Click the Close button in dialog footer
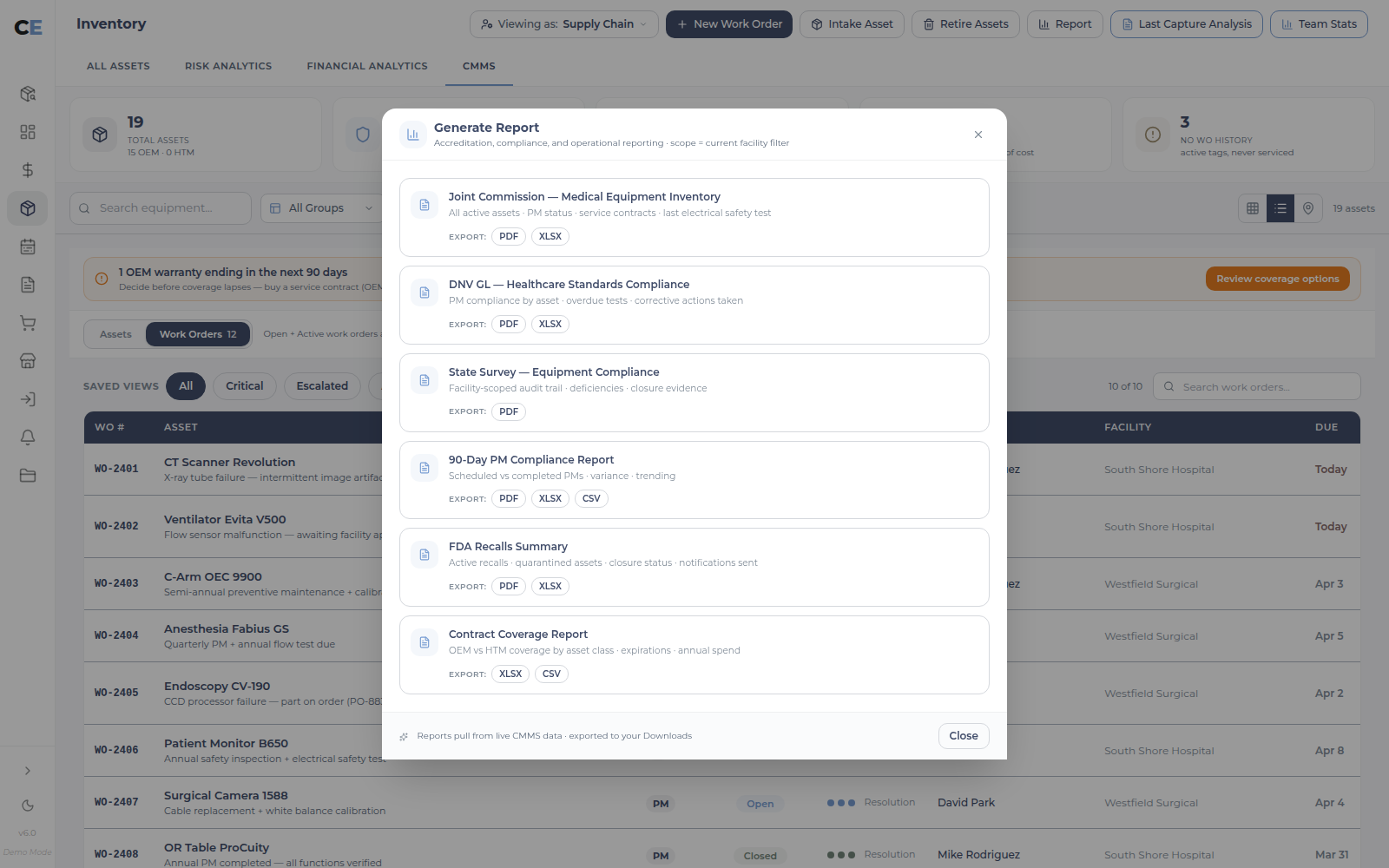1389x868 pixels. (x=964, y=736)
